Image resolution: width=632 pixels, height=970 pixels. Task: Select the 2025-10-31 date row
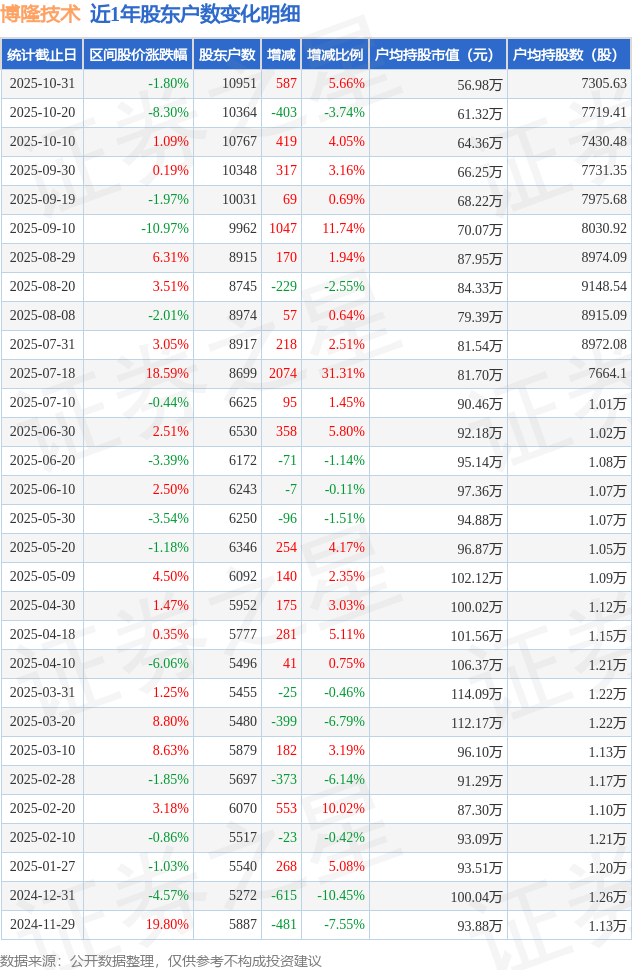42,84
